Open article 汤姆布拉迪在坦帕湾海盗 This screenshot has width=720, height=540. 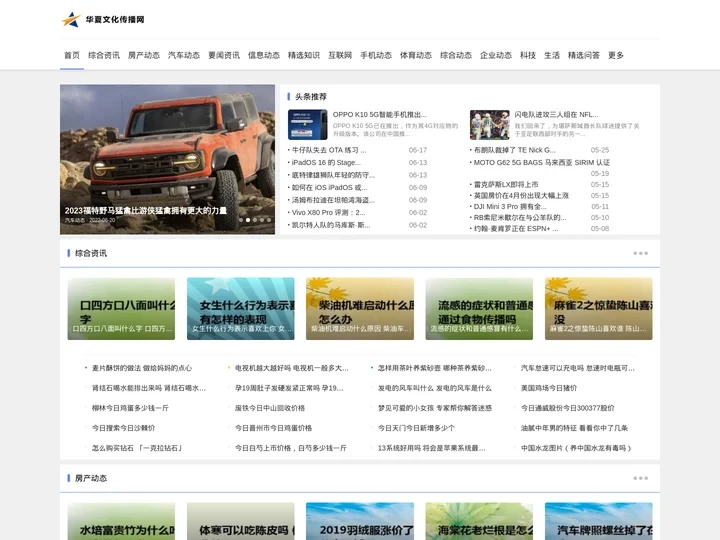(x=333, y=200)
